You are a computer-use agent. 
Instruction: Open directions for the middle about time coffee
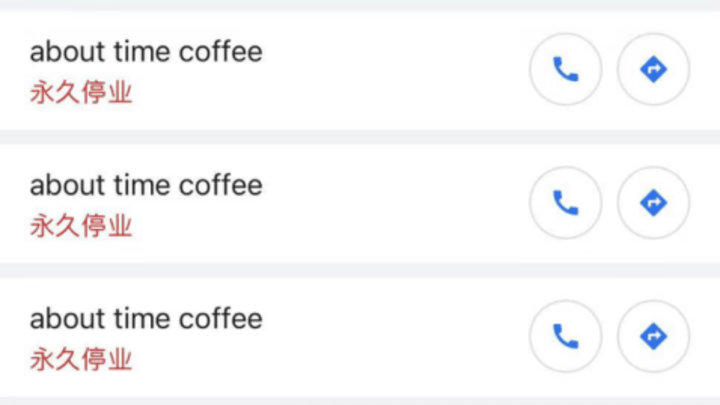click(653, 202)
